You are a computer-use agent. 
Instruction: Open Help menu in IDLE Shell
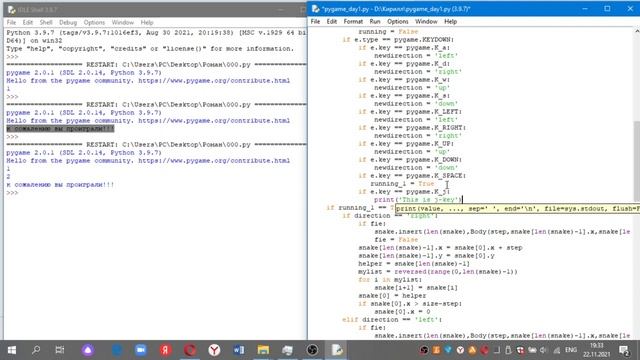tap(147, 22)
